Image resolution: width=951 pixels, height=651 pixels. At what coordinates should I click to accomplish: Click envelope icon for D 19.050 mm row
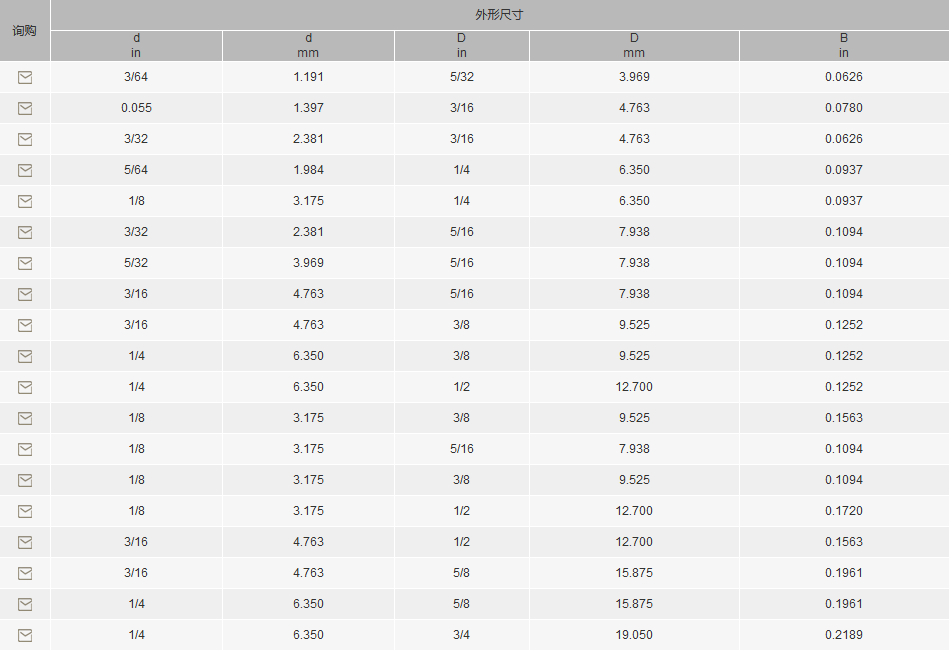[x=25, y=635]
